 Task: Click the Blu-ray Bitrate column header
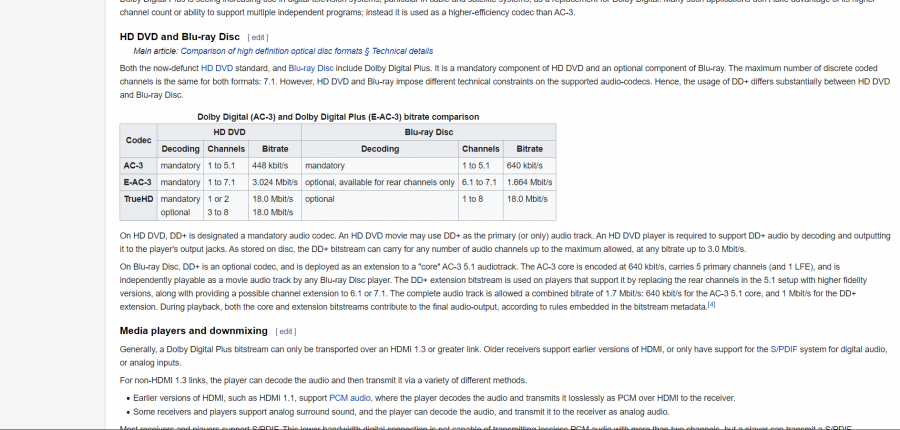click(x=530, y=149)
